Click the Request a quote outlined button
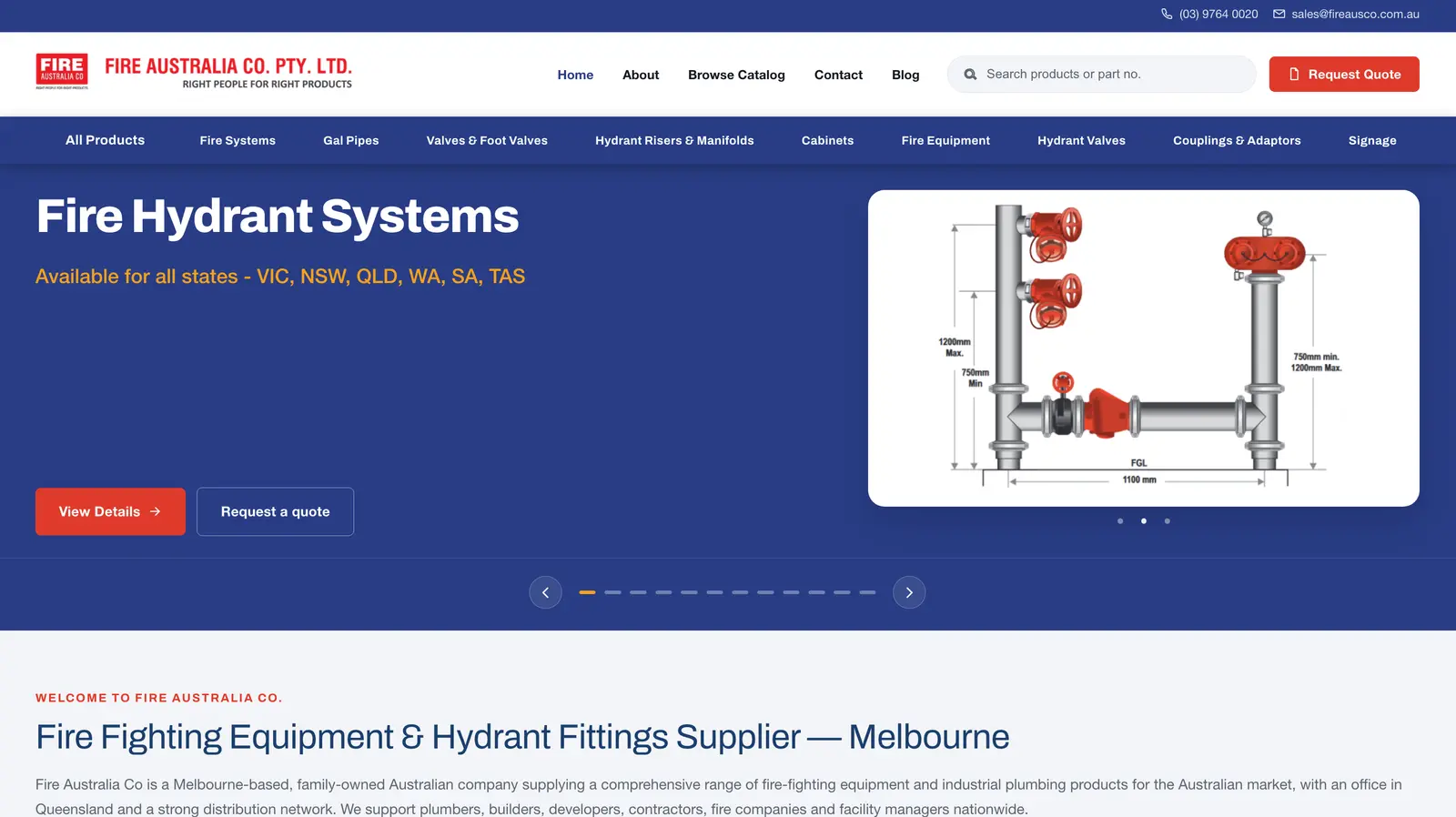This screenshot has height=817, width=1456. click(x=275, y=511)
